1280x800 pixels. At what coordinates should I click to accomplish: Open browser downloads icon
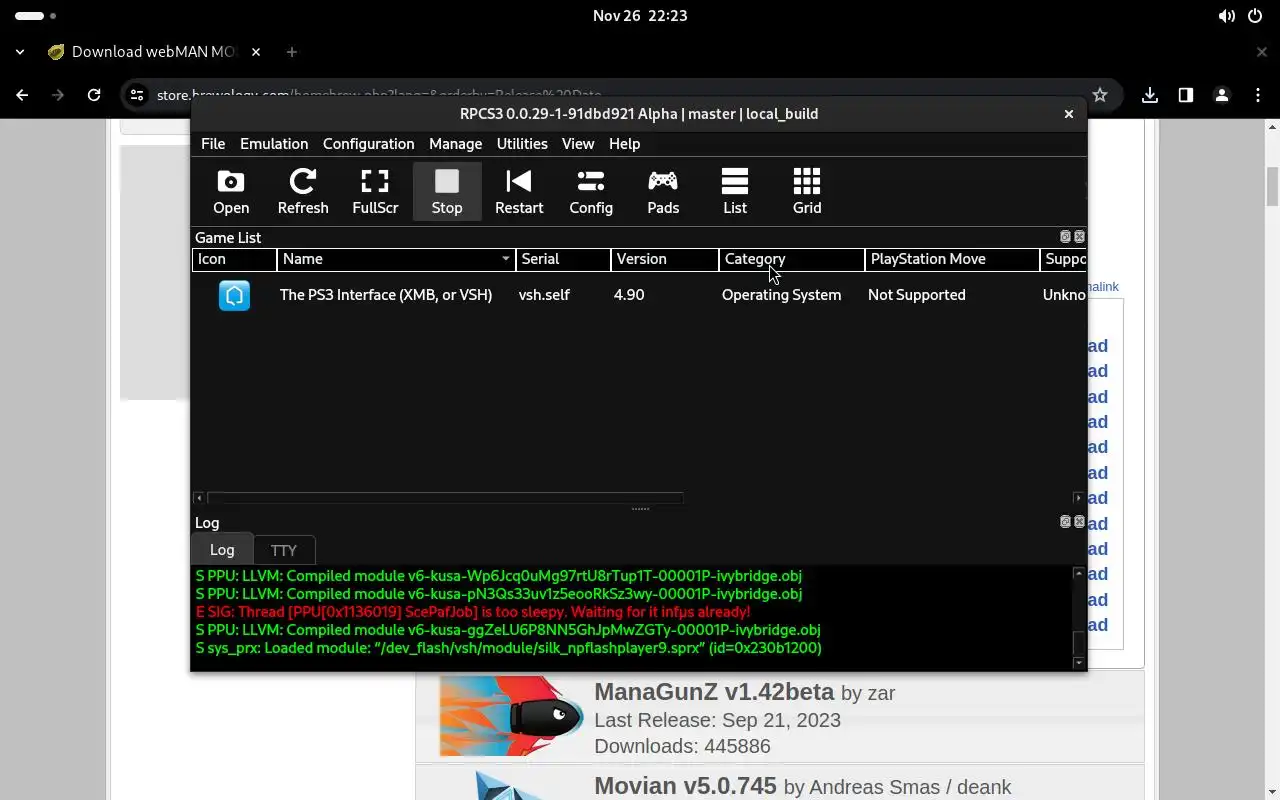coord(1150,95)
